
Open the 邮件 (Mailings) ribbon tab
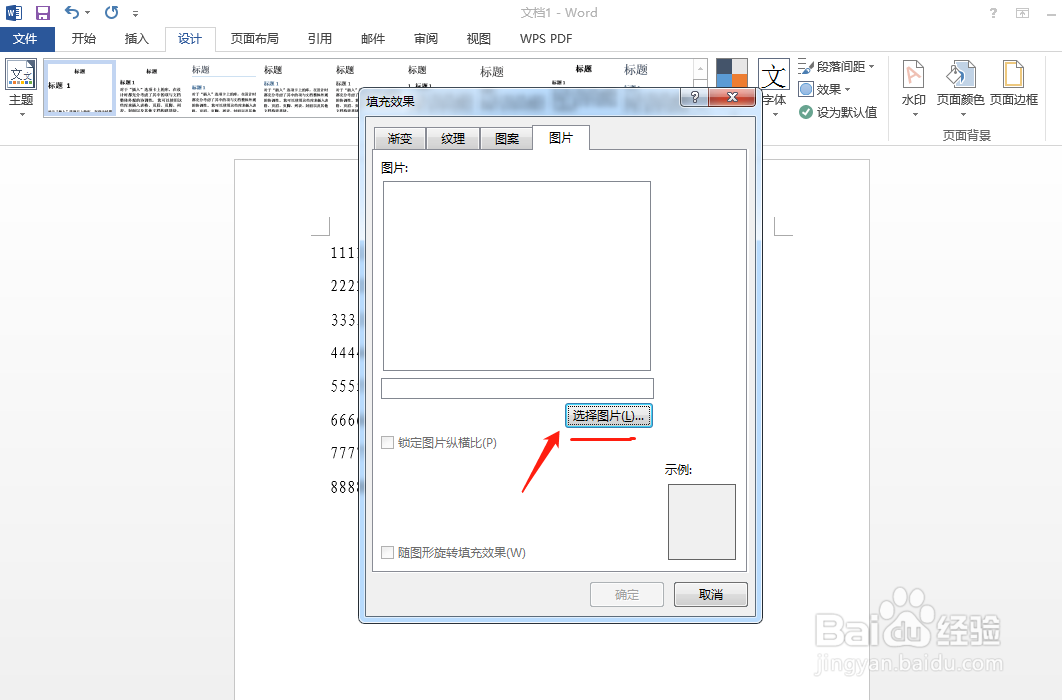point(372,38)
